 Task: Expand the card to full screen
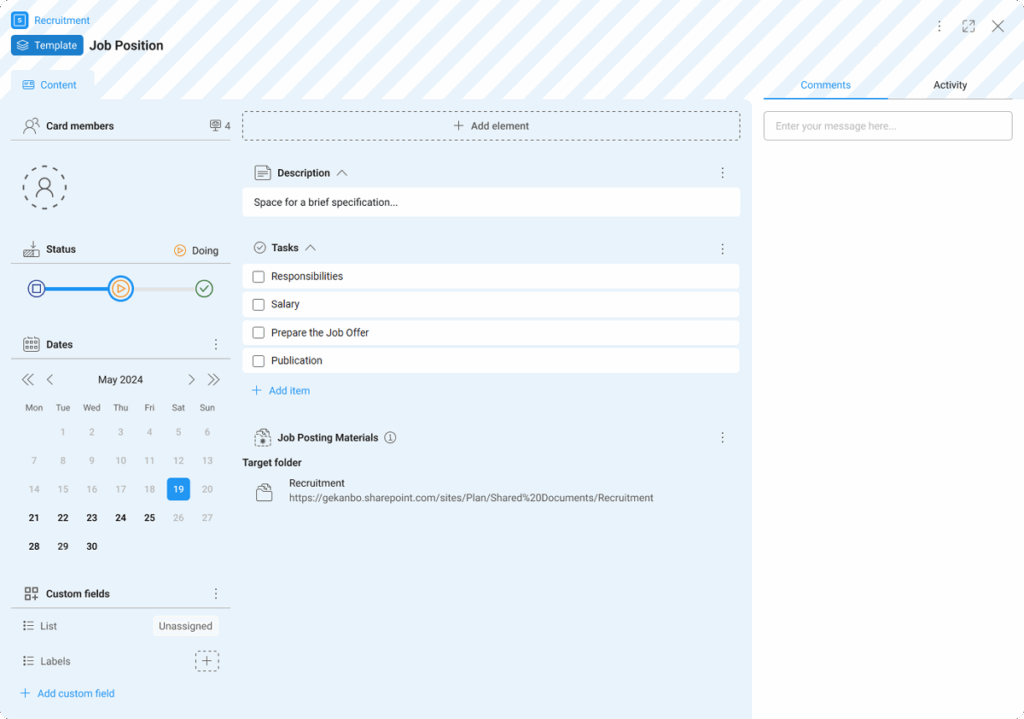(x=968, y=26)
